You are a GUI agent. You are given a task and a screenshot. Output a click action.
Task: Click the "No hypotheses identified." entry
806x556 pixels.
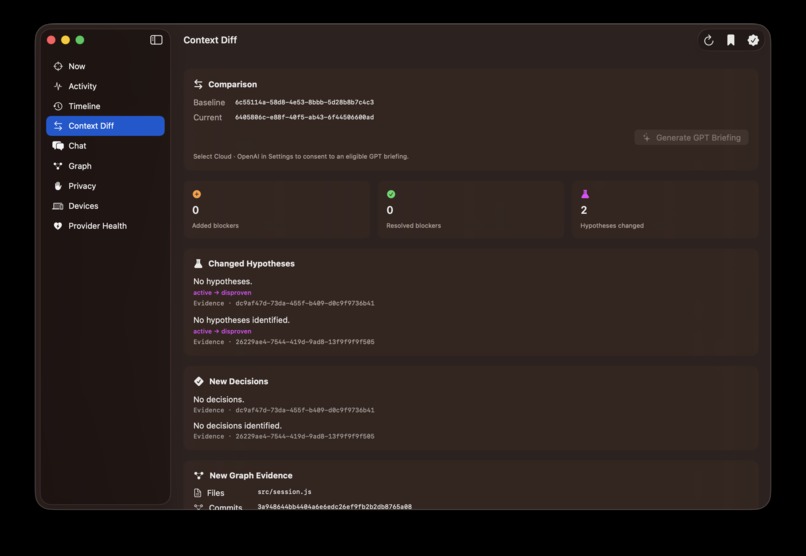tap(242, 320)
